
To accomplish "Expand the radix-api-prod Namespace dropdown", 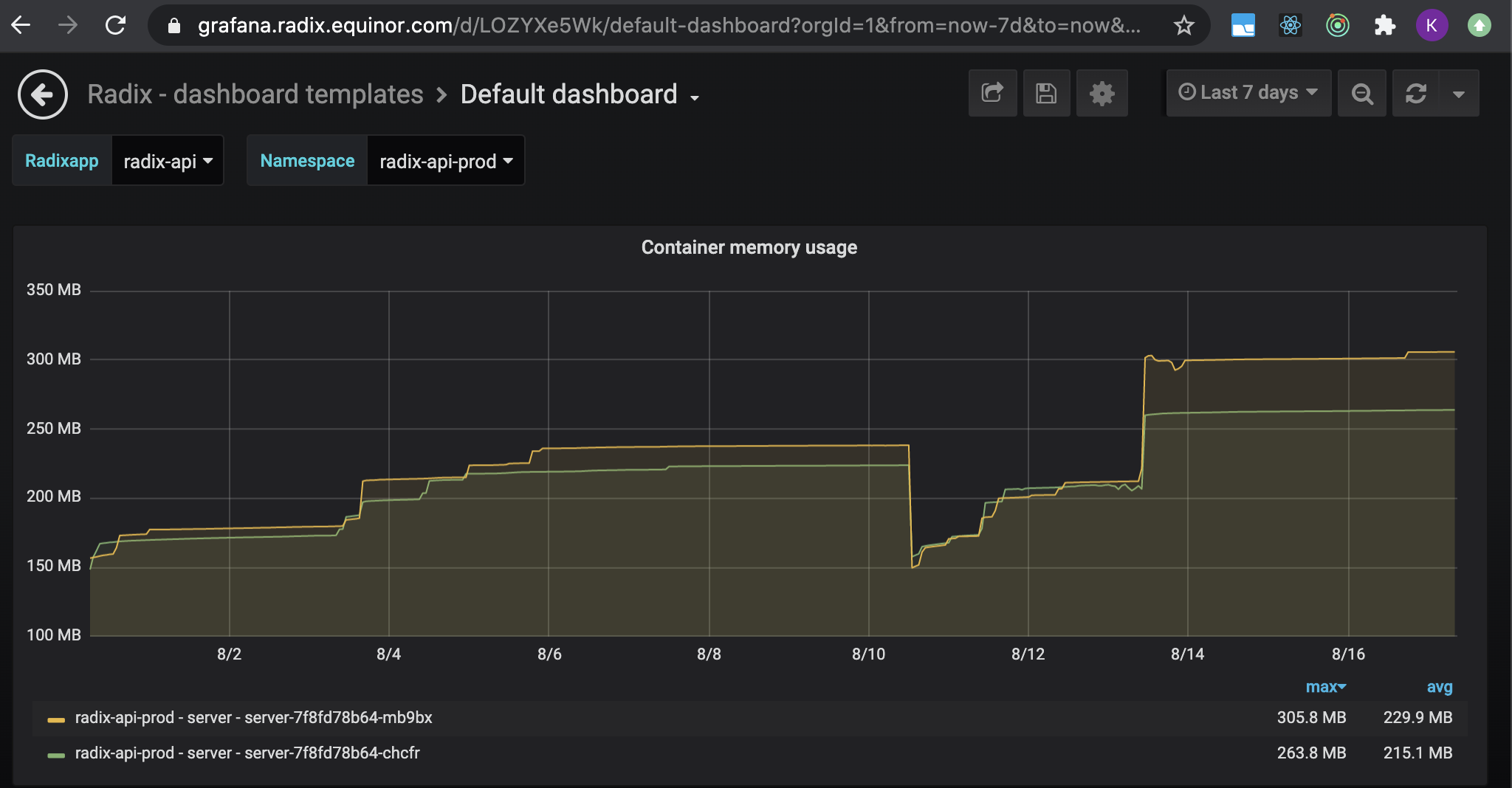I will point(445,161).
